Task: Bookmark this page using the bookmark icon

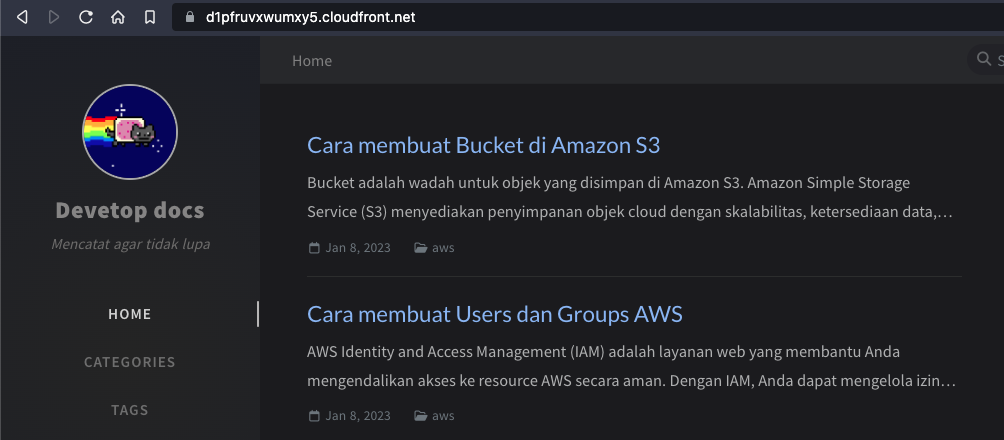Action: coord(149,17)
